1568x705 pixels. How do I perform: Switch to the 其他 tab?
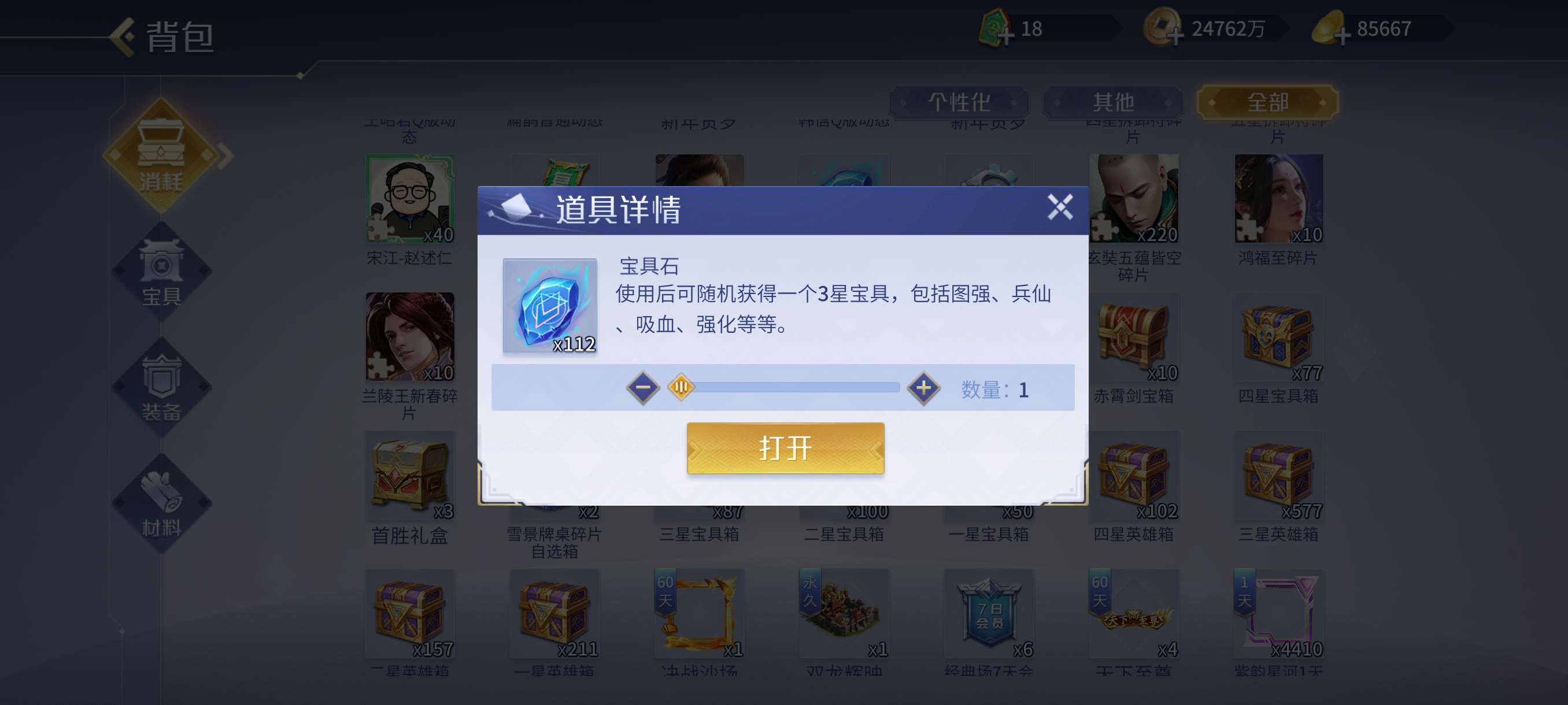coord(1113,102)
